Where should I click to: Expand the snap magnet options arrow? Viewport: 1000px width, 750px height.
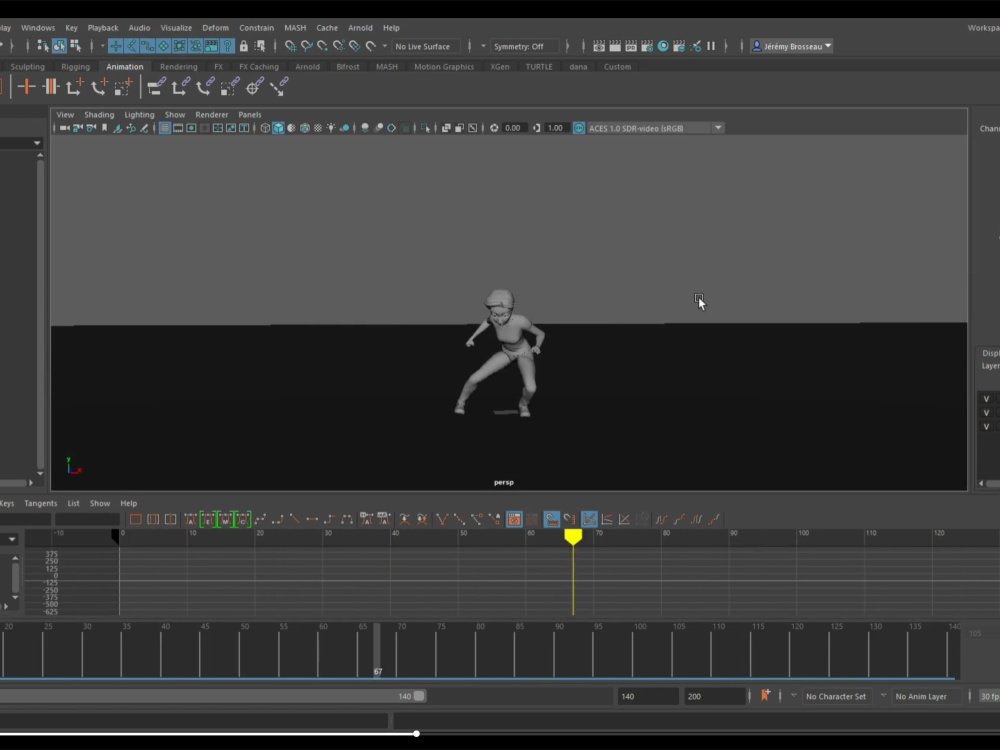point(385,46)
